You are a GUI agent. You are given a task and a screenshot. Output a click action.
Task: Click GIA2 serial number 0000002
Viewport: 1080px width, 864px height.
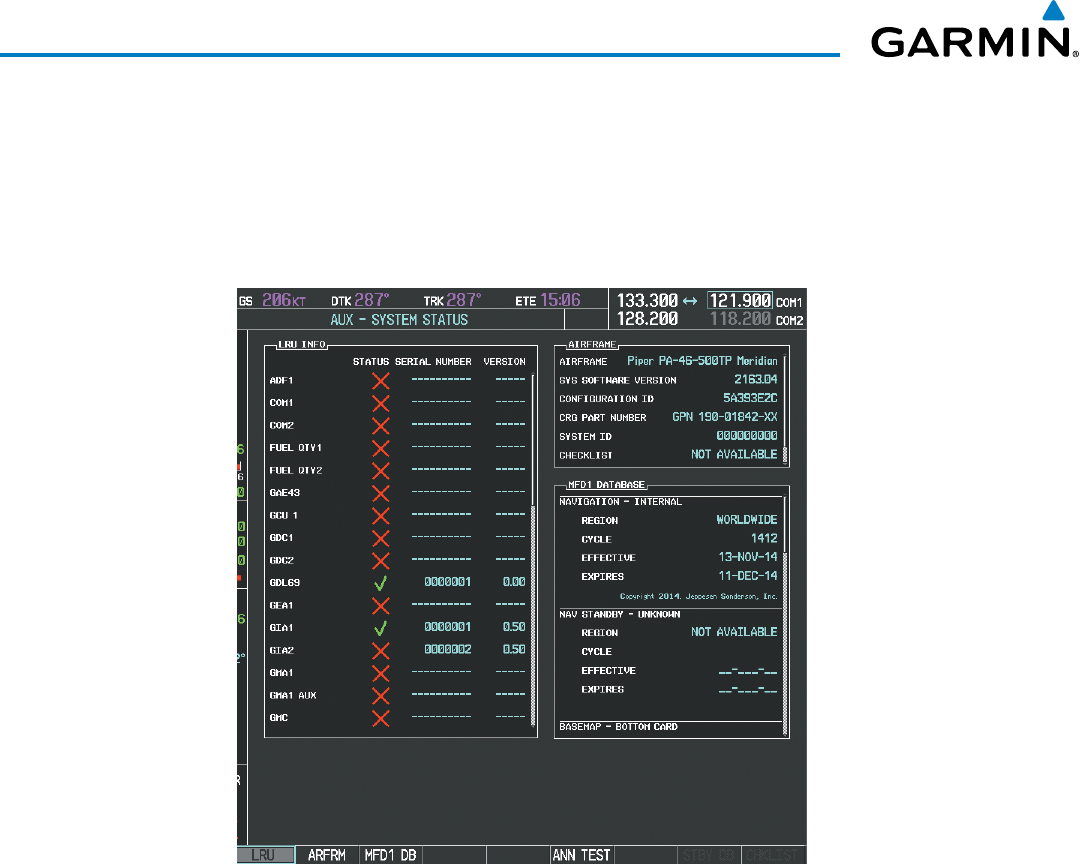pyautogui.click(x=448, y=649)
